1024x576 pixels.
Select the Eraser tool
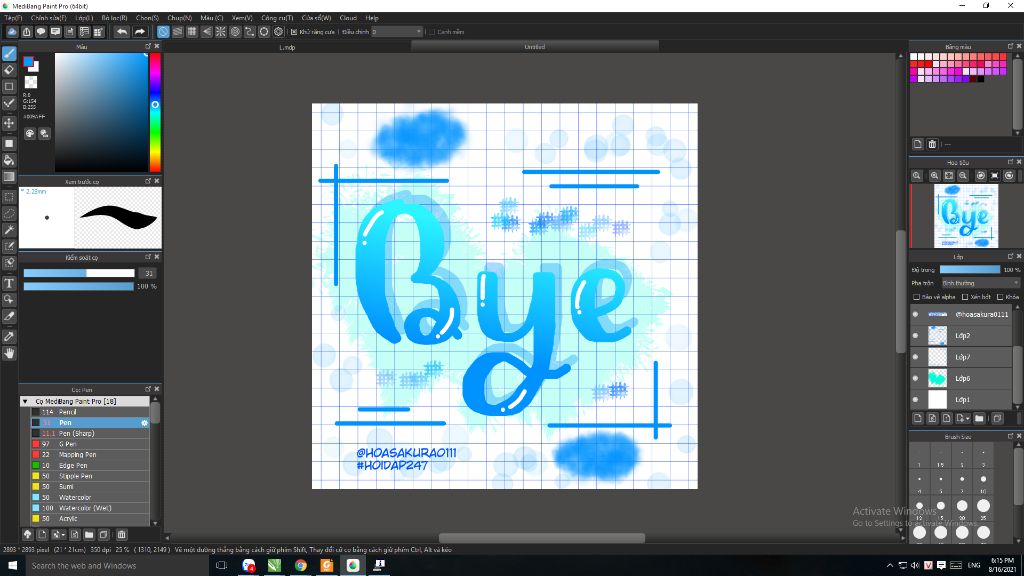[9, 70]
